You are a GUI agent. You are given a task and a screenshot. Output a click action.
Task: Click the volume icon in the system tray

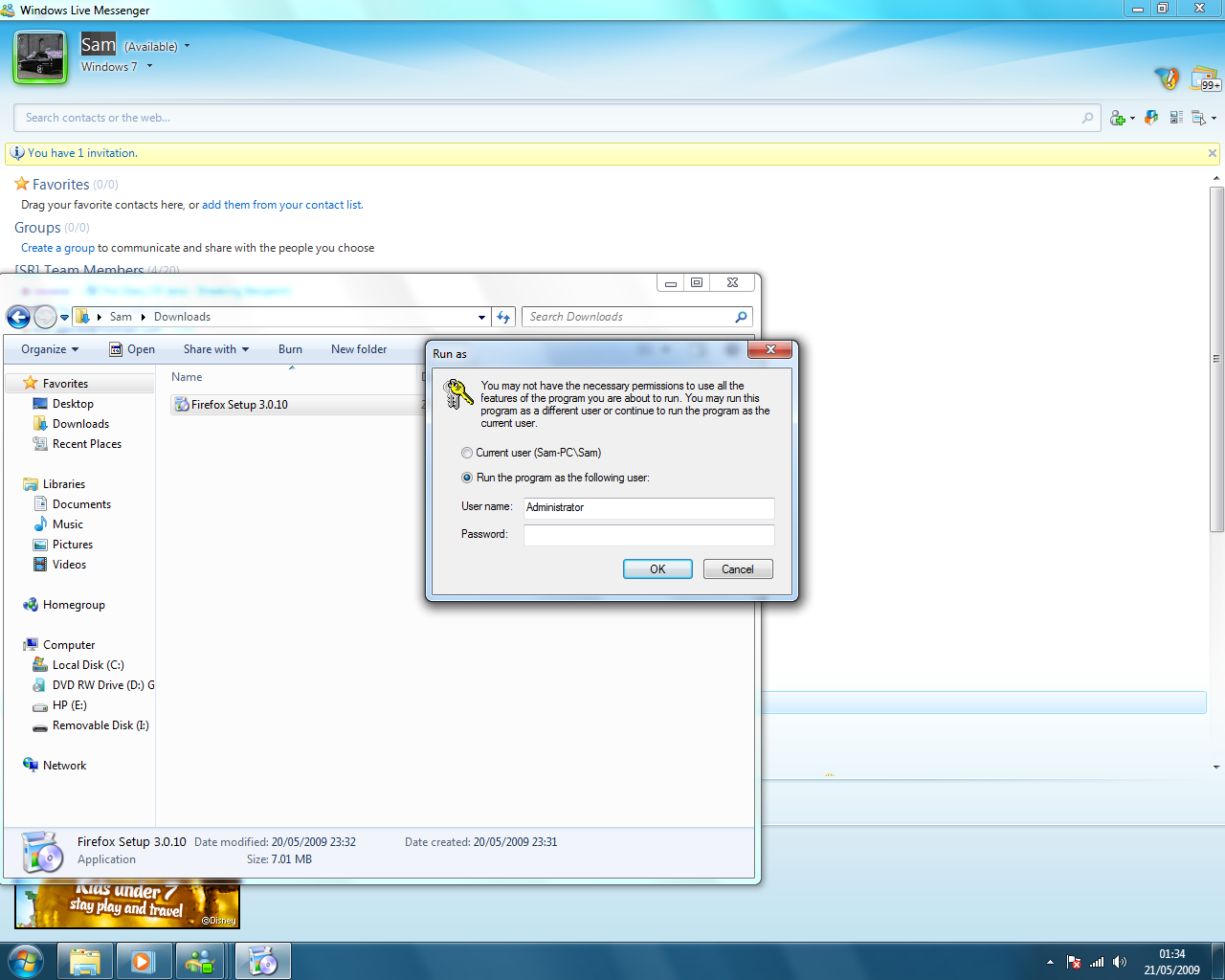tap(1120, 962)
